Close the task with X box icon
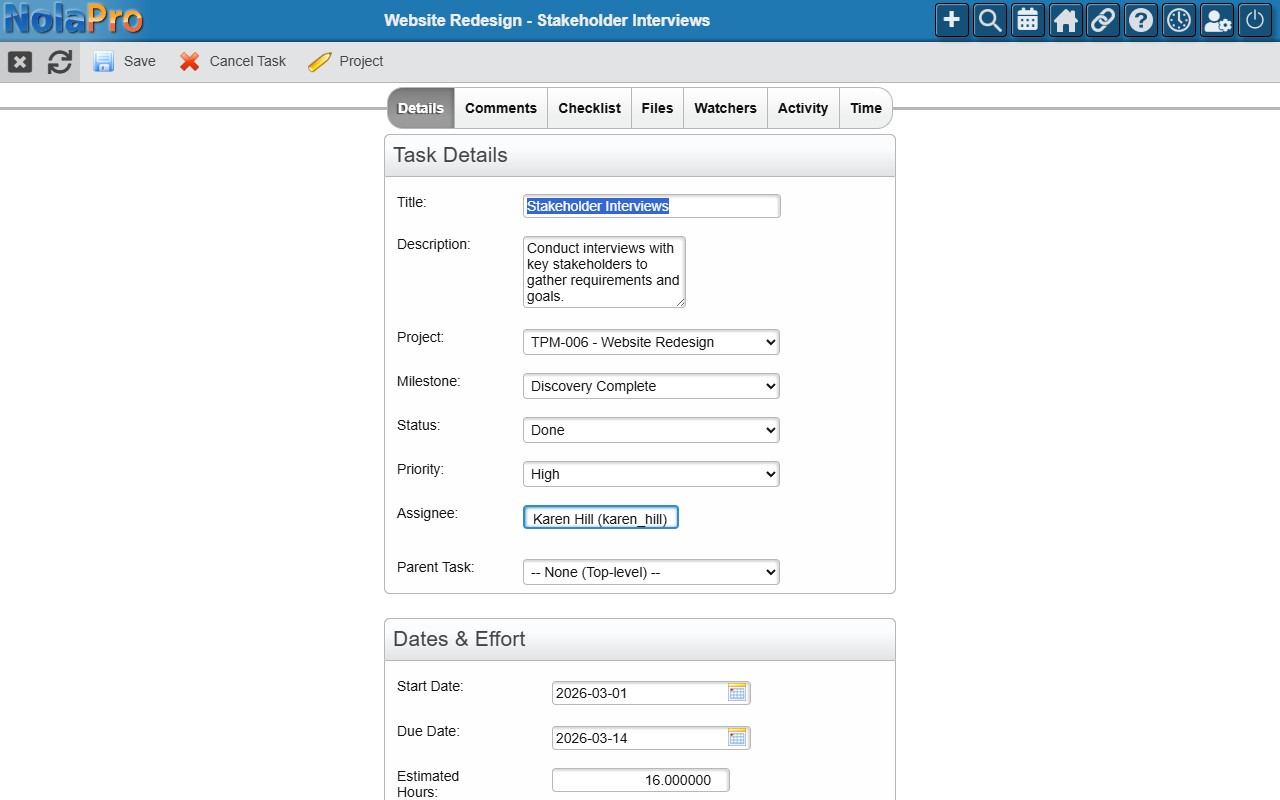 point(20,62)
